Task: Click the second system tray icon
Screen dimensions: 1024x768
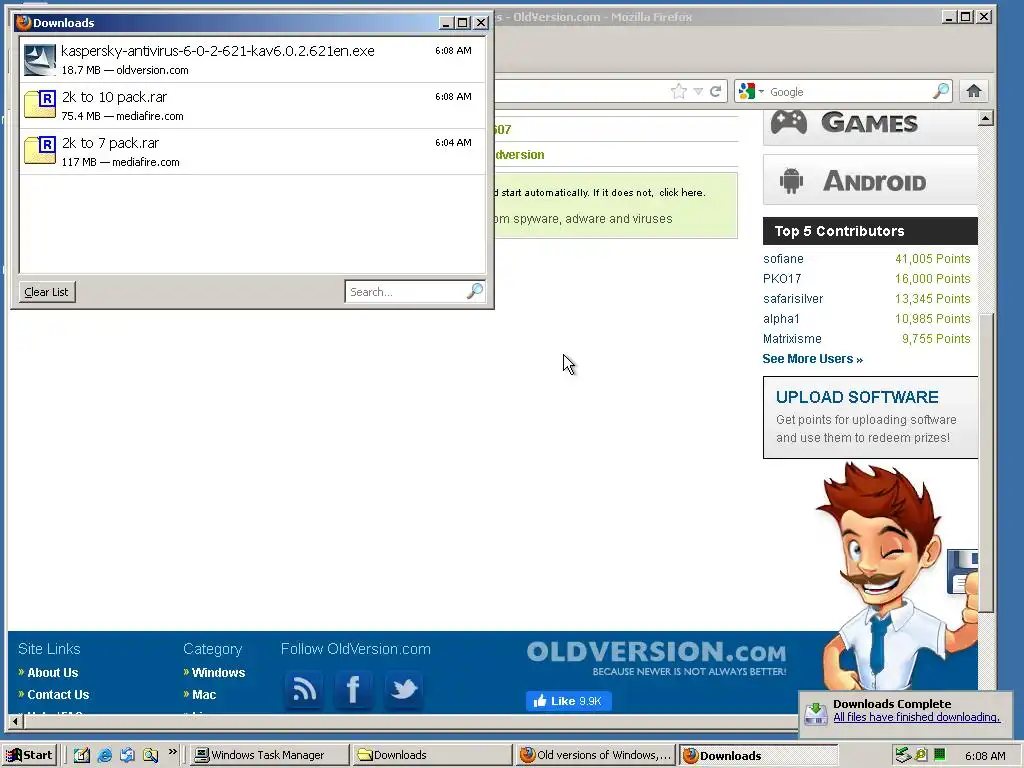Action: point(921,755)
